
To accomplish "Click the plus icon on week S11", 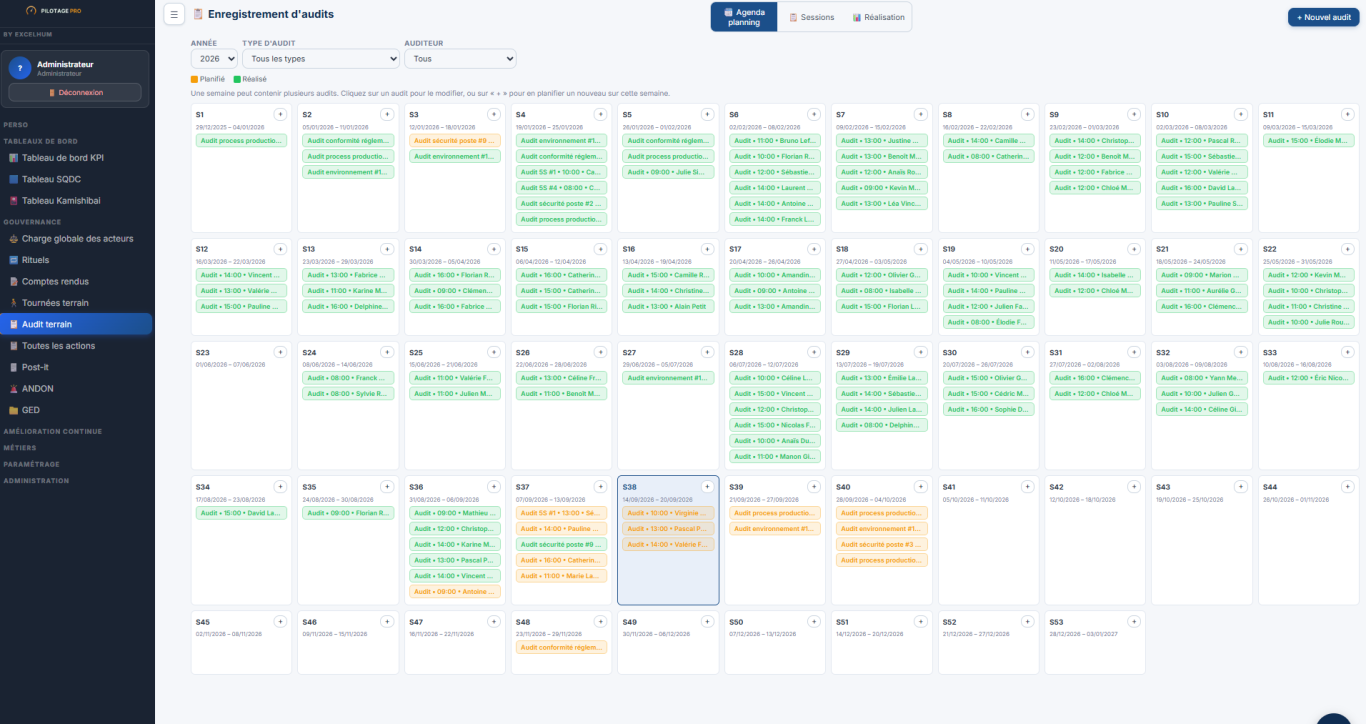I will pos(1348,115).
